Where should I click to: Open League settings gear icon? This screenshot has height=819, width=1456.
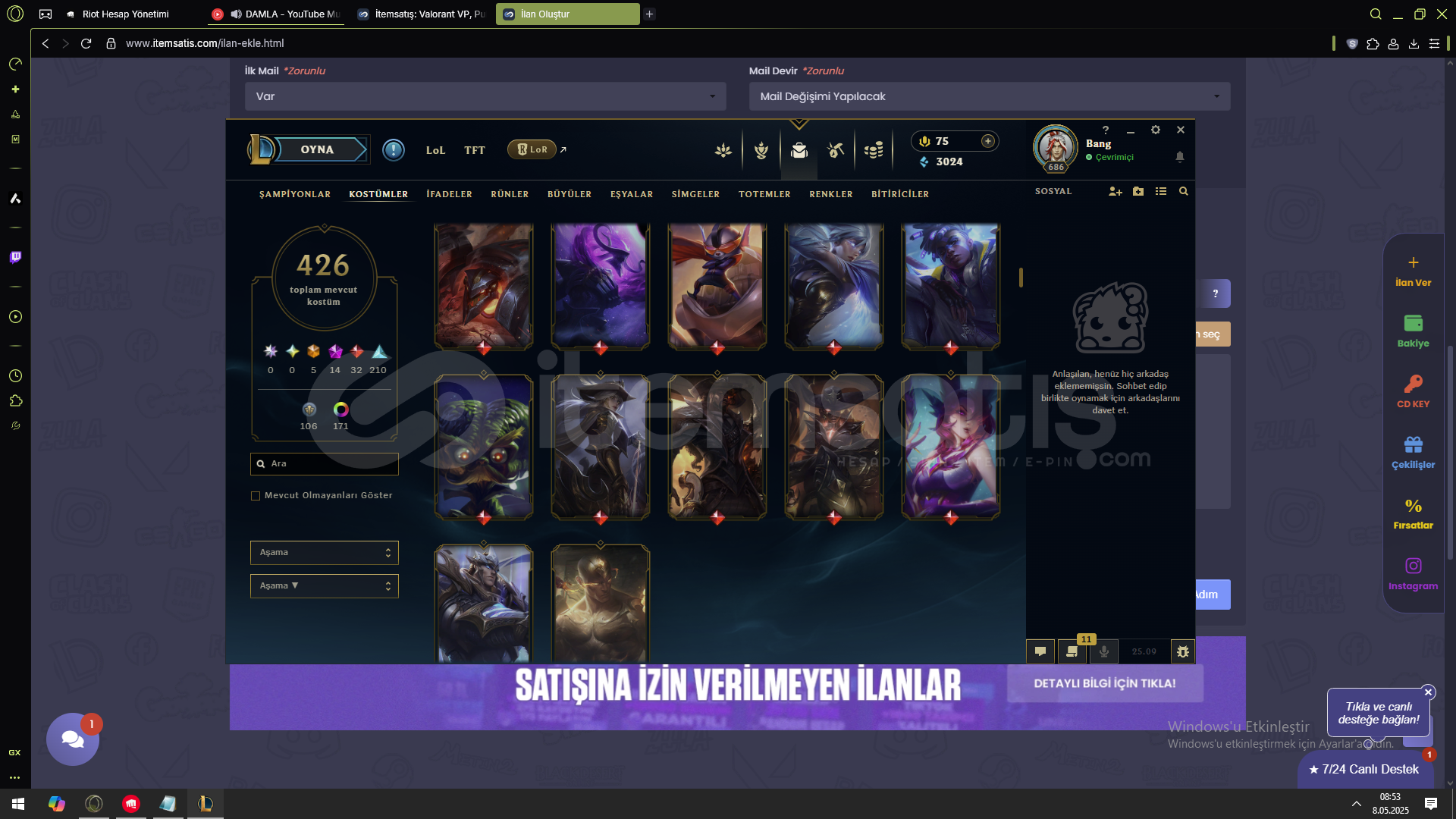point(1156,130)
